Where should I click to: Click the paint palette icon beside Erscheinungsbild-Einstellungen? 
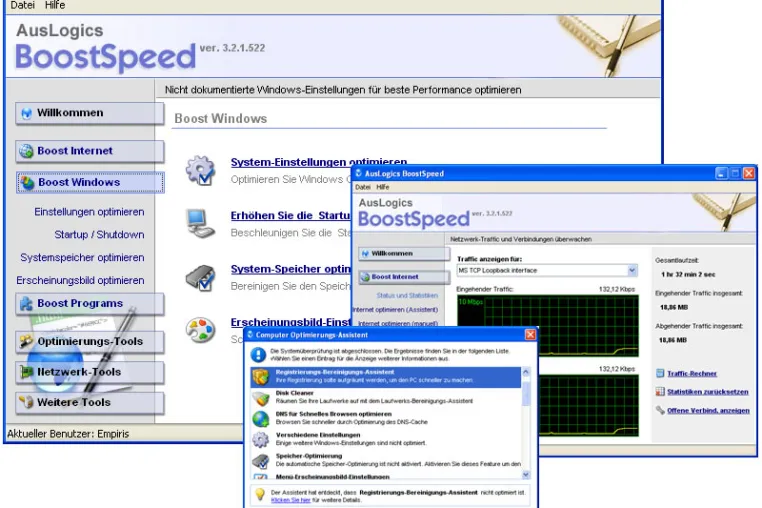[x=200, y=330]
